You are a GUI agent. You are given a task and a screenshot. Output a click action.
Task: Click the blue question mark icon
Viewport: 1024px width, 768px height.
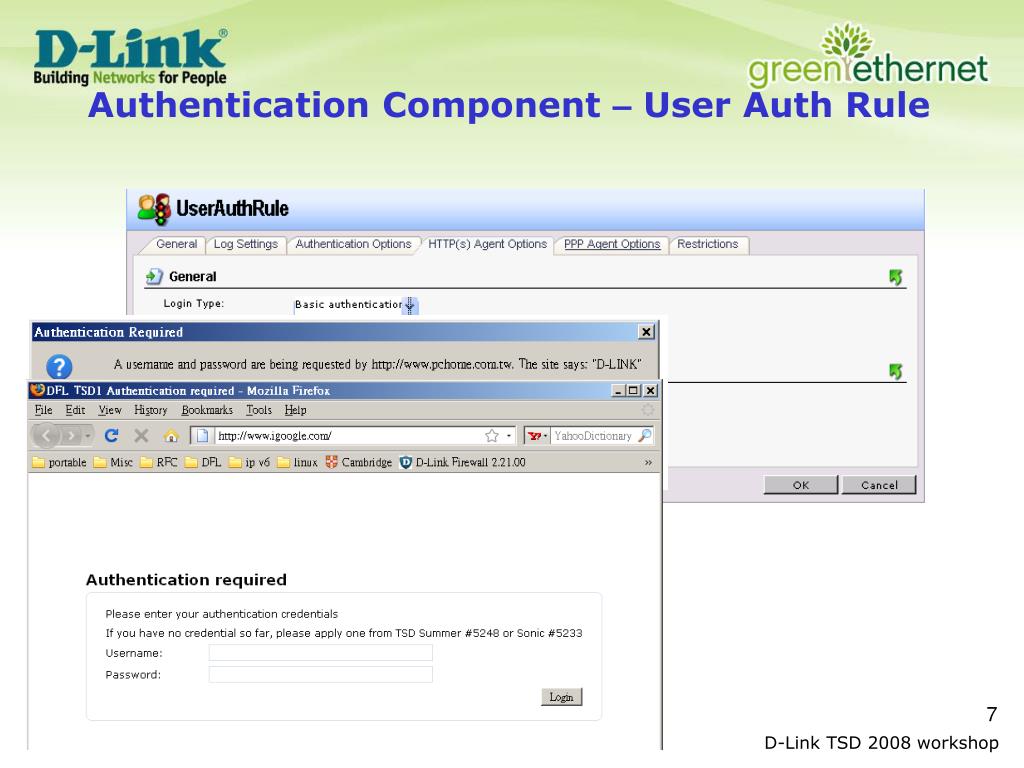pos(59,367)
